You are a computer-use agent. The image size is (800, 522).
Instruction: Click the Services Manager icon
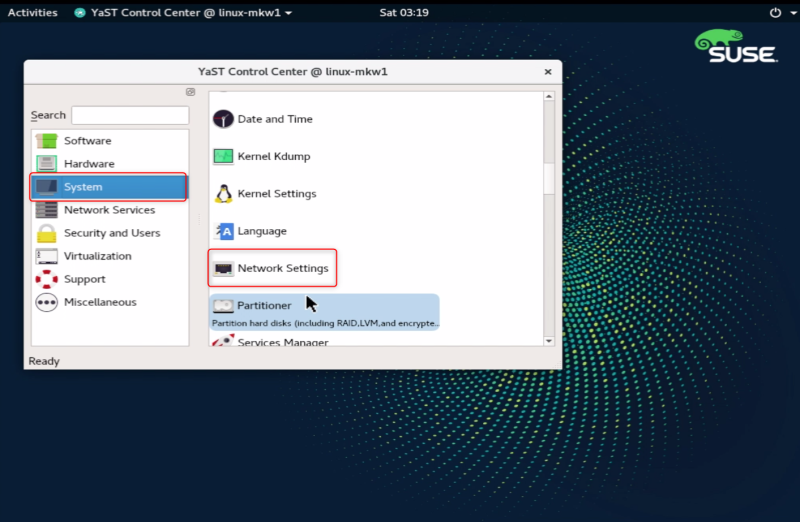tap(223, 340)
